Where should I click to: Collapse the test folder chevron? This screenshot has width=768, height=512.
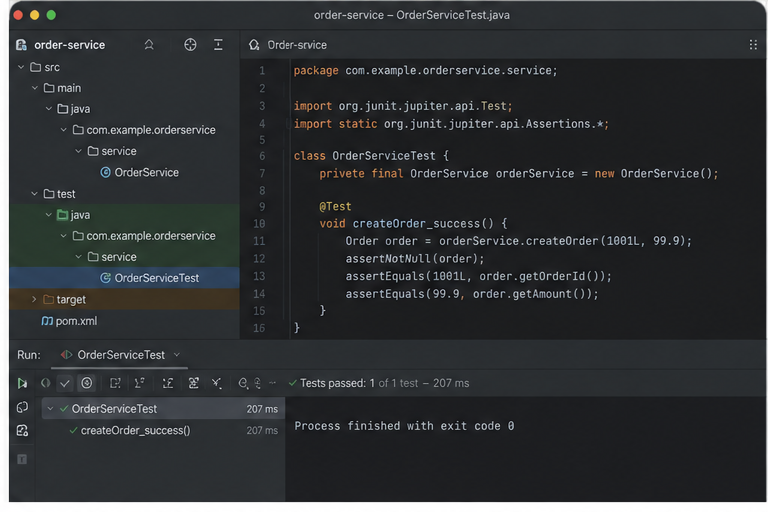click(x=34, y=194)
